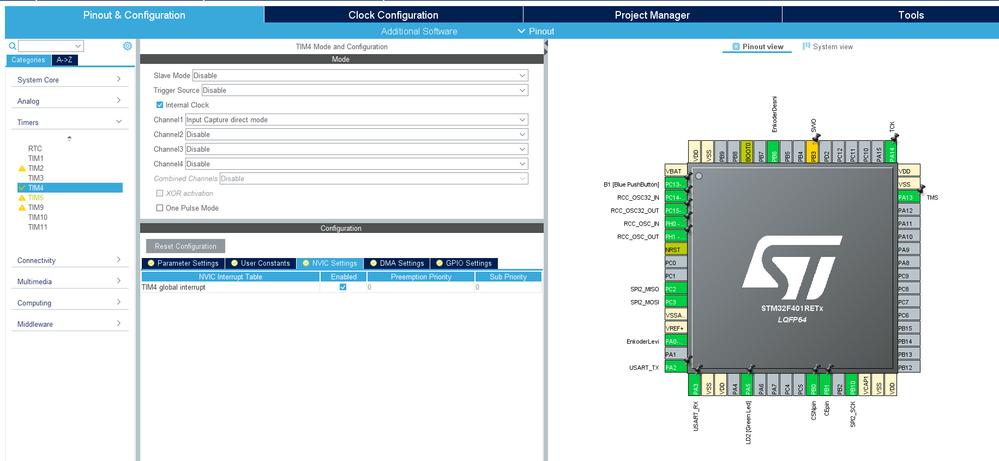The width and height of the screenshot is (999, 461).
Task: Select RTC in the Timers list
Action: coord(35,148)
